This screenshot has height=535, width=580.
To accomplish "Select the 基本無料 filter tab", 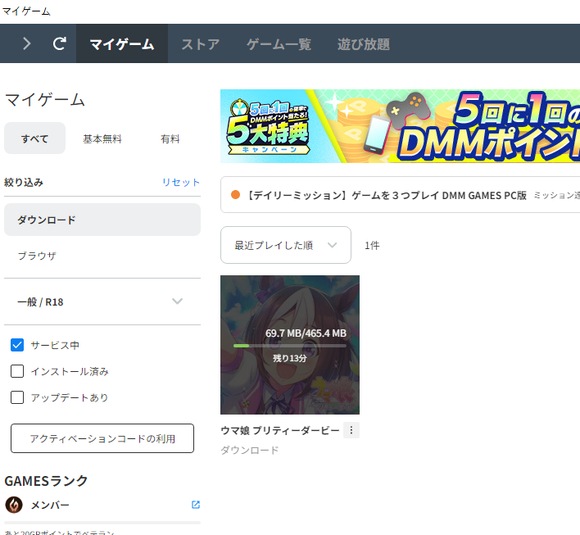I will pyautogui.click(x=102, y=139).
